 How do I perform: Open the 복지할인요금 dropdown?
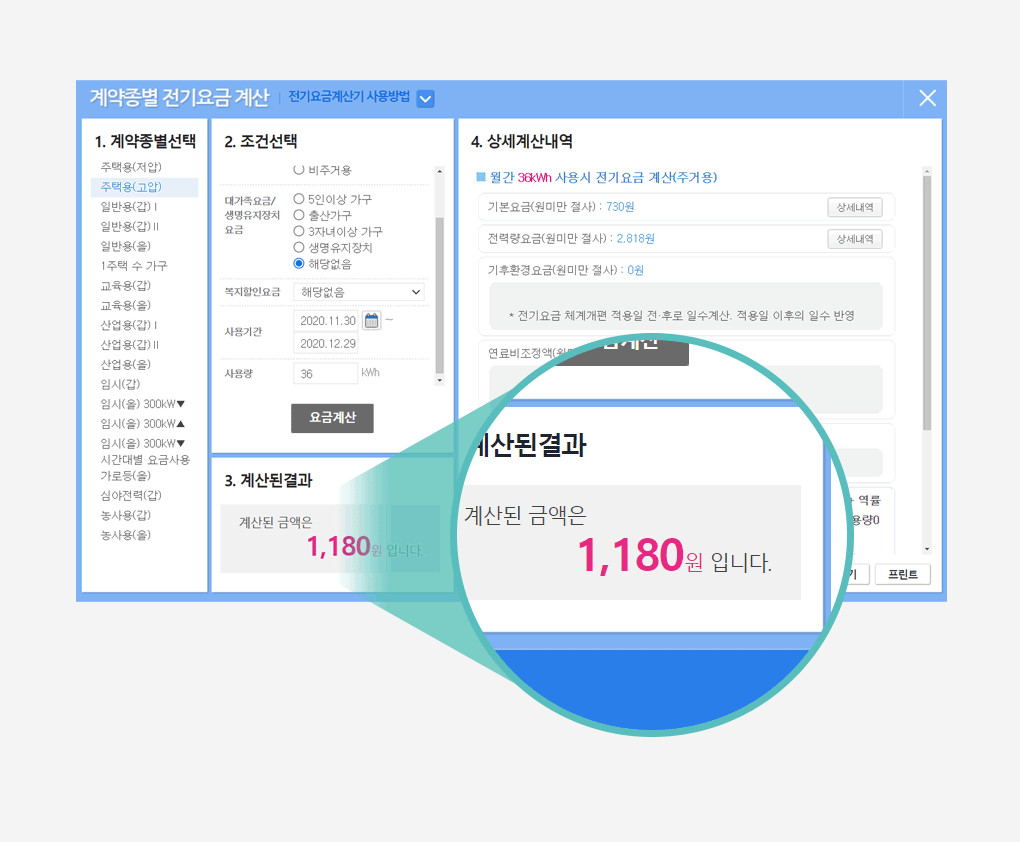click(359, 292)
